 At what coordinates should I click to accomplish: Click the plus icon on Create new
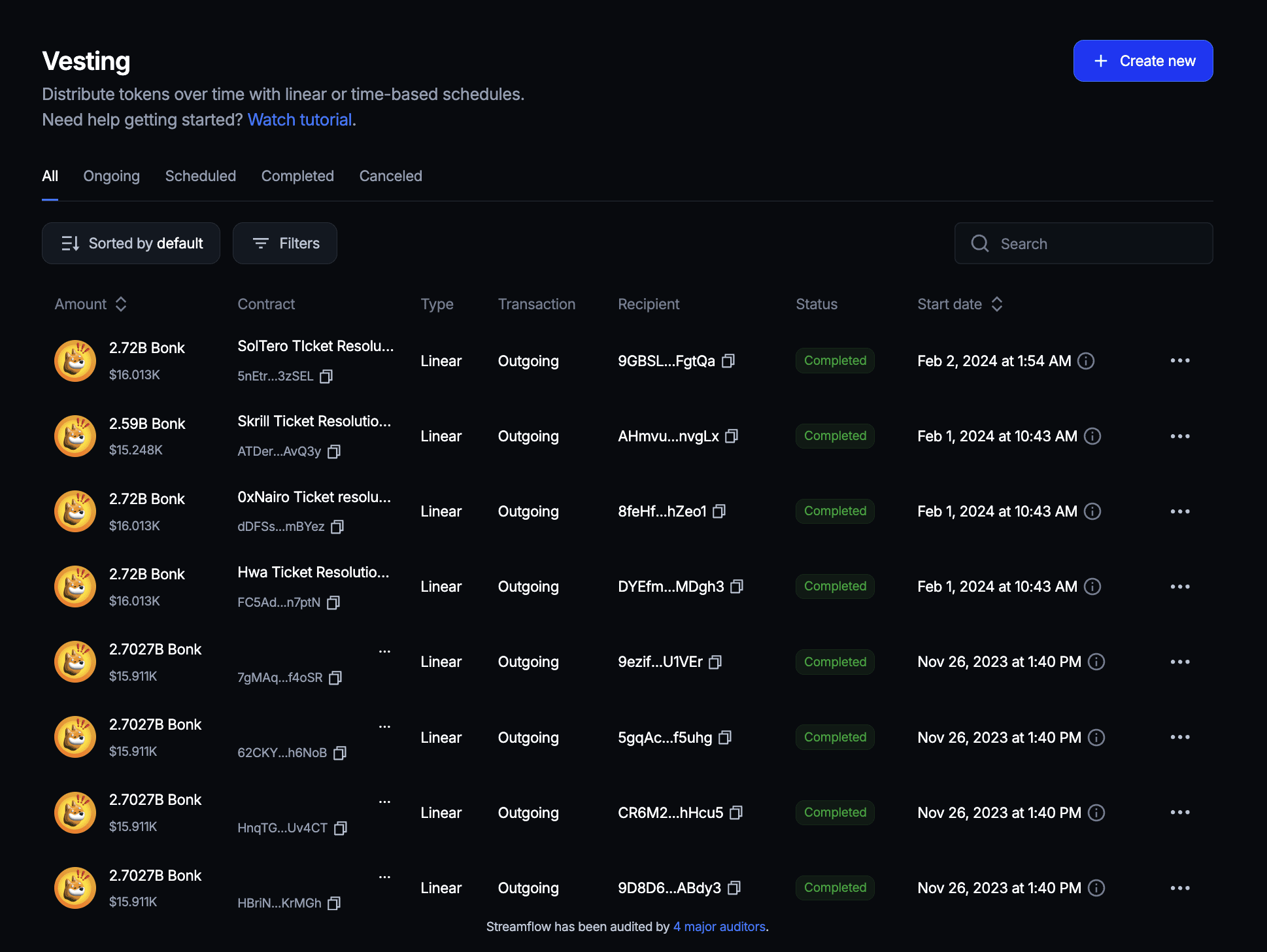1100,60
